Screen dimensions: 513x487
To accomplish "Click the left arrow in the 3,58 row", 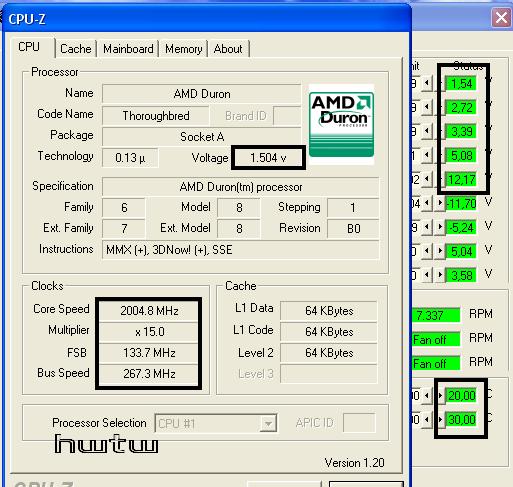I will (427, 275).
